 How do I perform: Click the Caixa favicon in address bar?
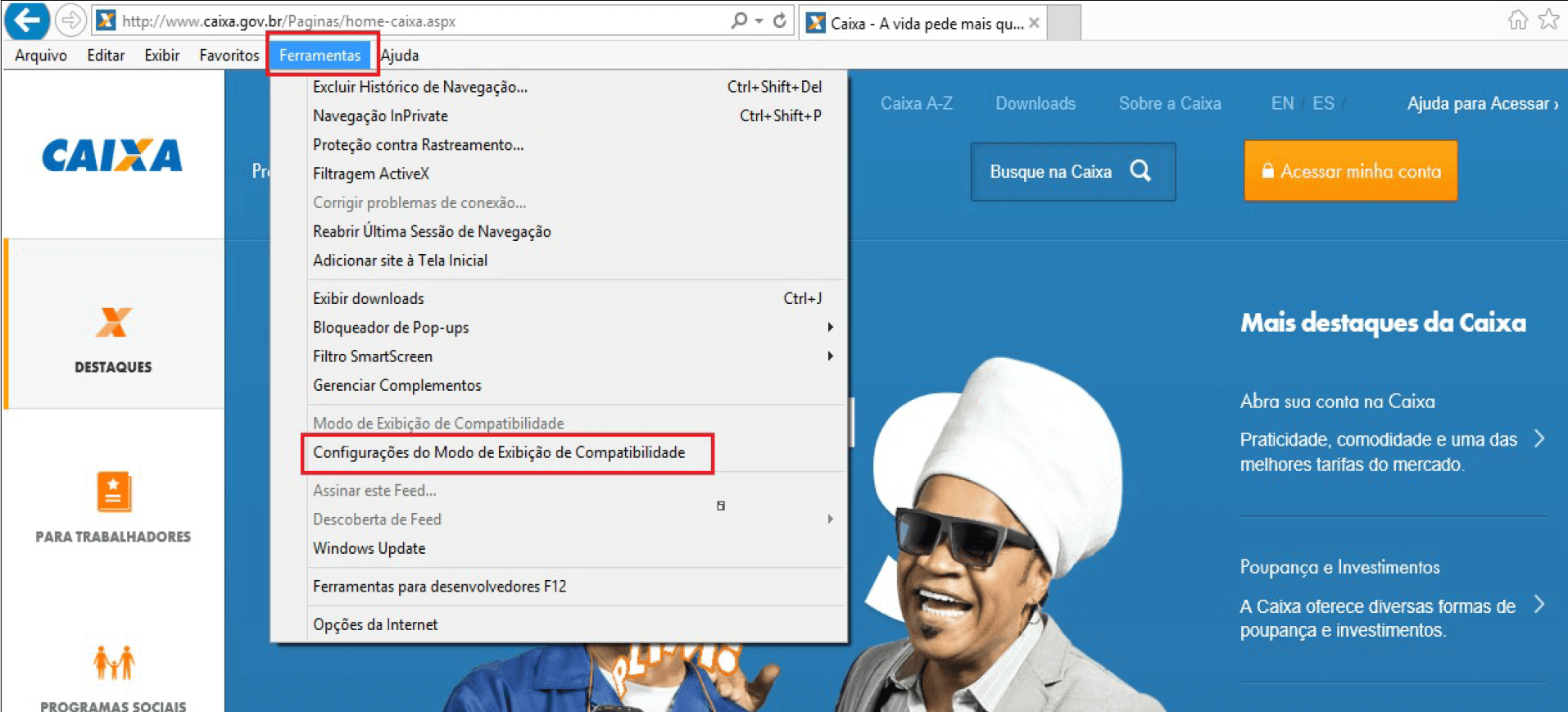[106, 20]
